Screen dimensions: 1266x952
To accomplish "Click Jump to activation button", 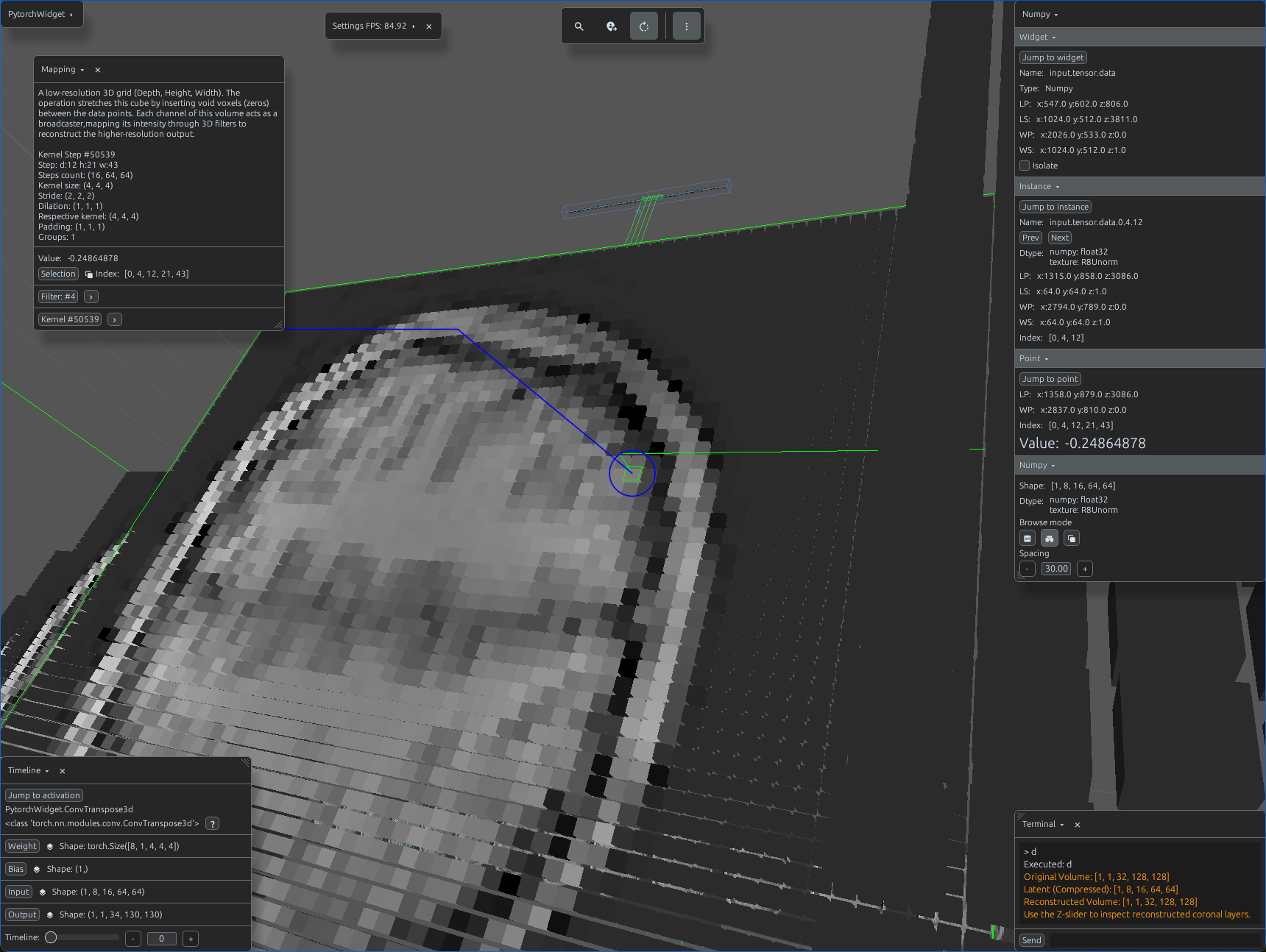I will [x=44, y=795].
